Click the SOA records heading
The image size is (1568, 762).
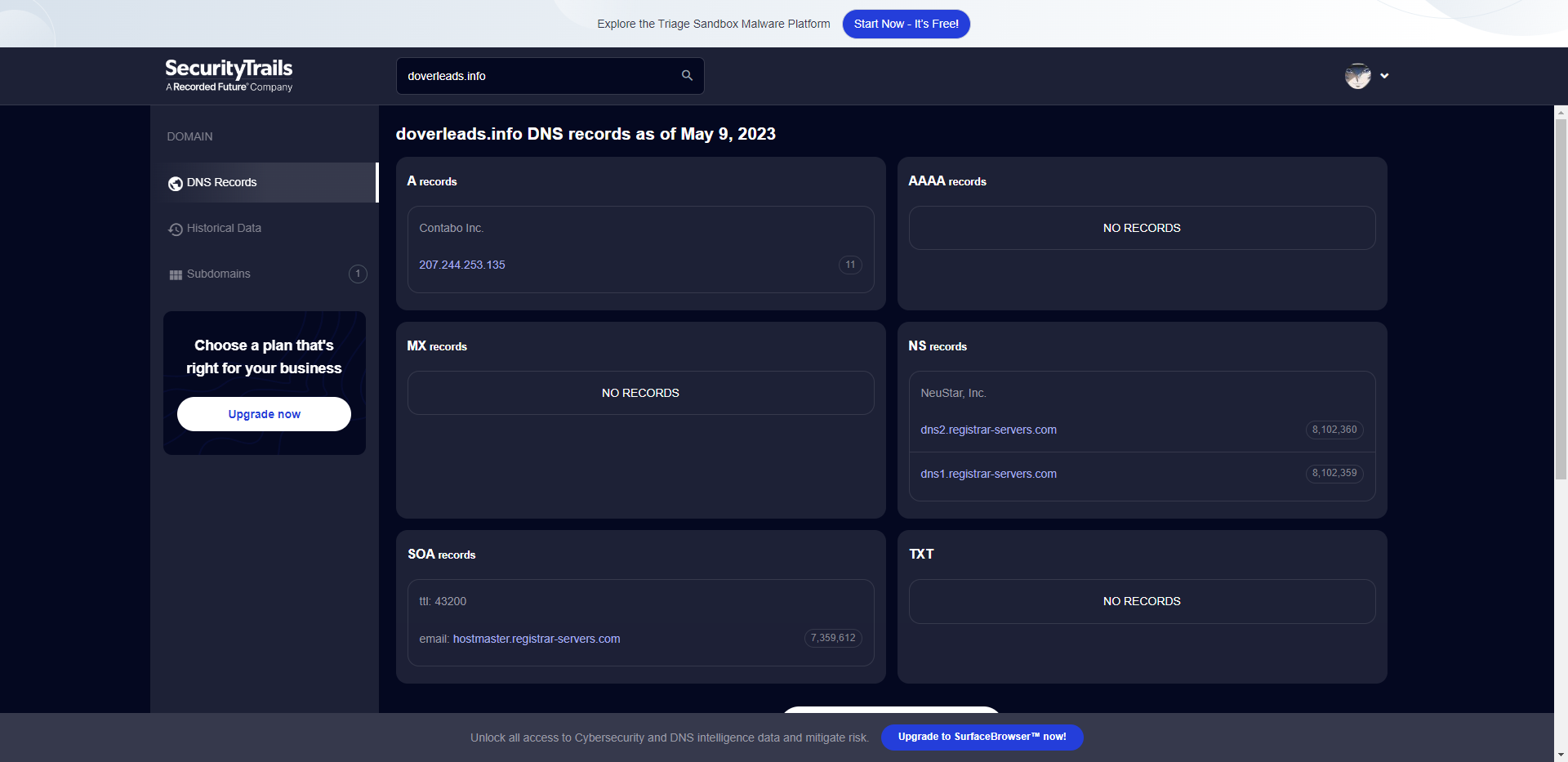(x=442, y=555)
